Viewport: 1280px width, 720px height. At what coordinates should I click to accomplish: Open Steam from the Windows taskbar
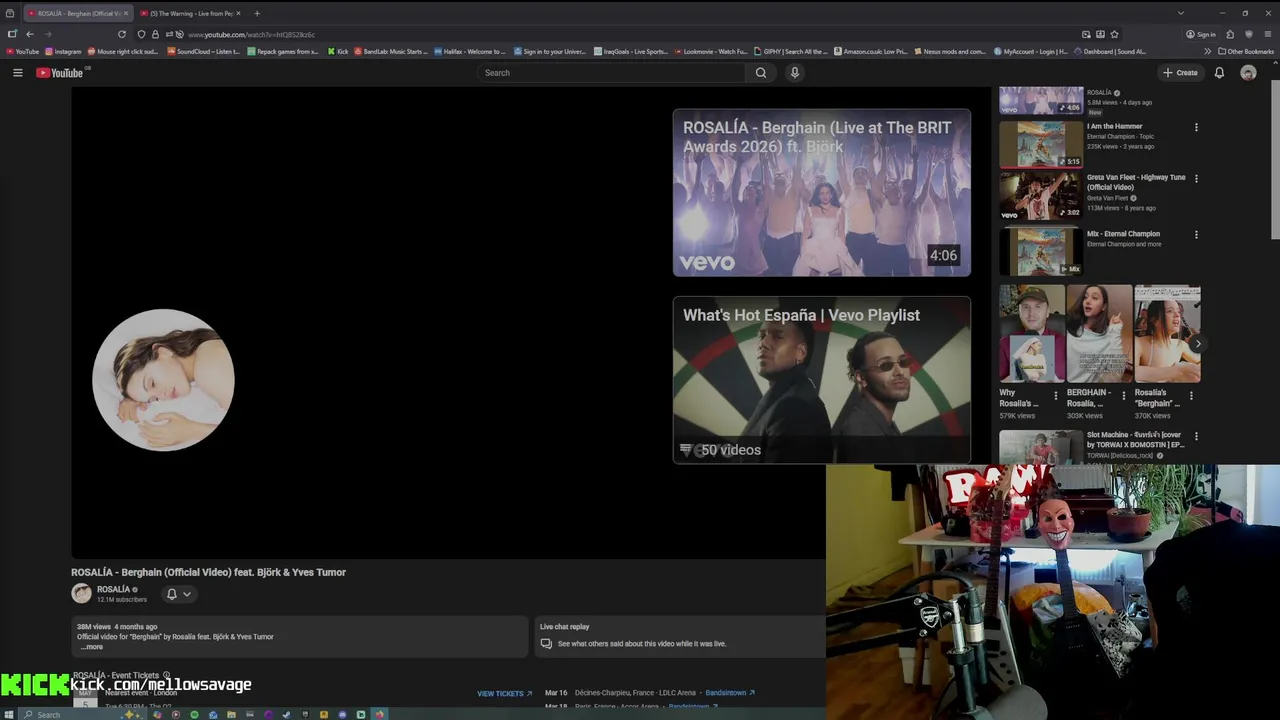pyautogui.click(x=286, y=714)
